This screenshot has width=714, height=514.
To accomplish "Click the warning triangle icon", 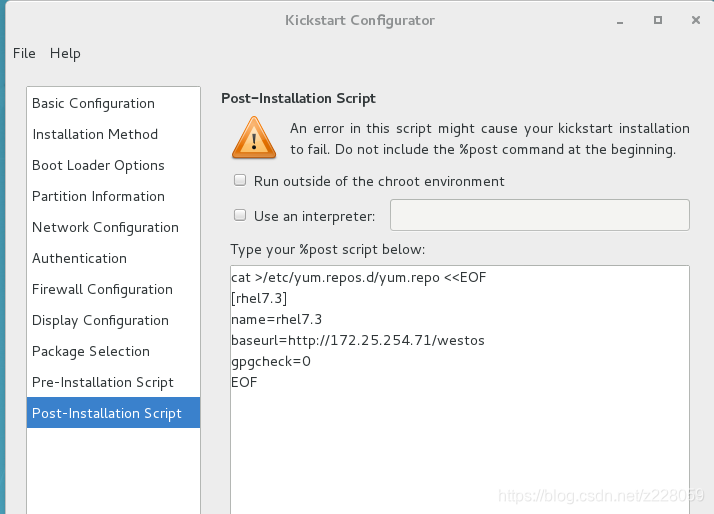I will (253, 138).
